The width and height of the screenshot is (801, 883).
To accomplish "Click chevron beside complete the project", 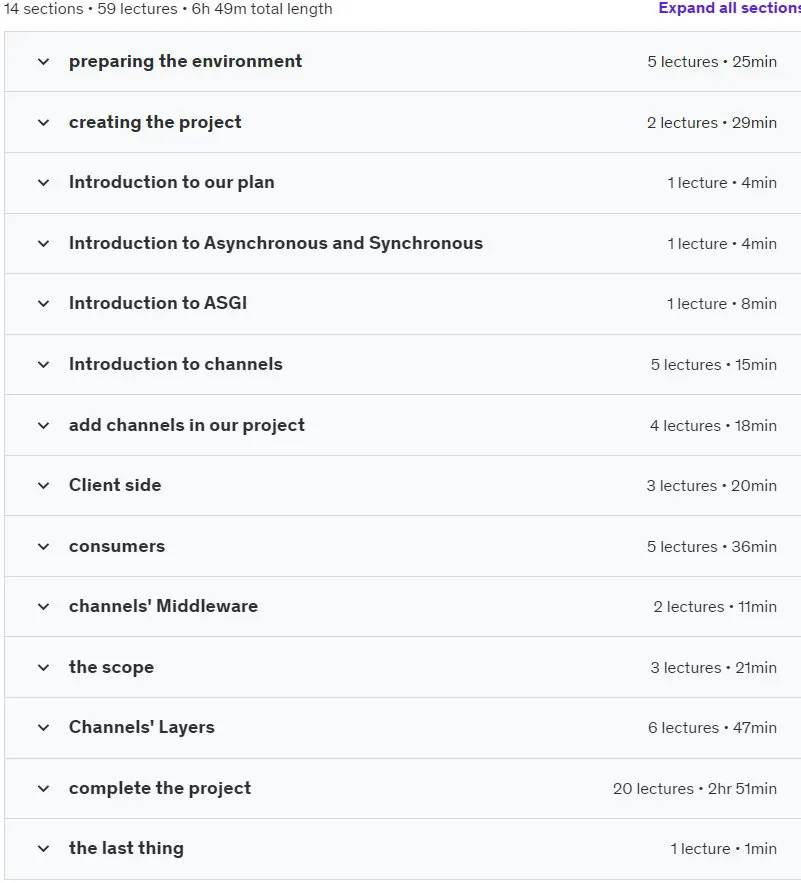I will (43, 789).
